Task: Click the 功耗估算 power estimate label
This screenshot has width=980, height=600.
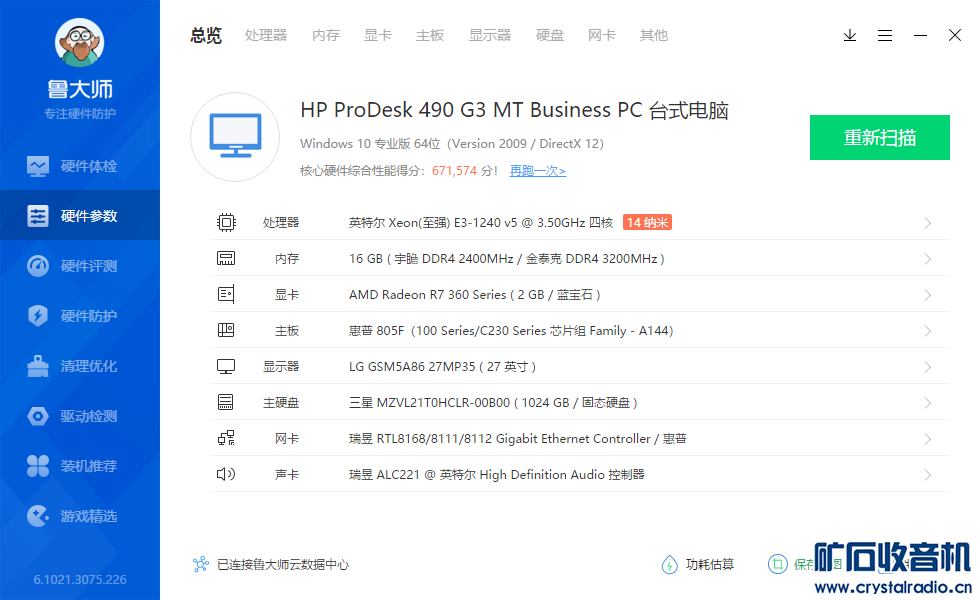Action: [x=710, y=564]
